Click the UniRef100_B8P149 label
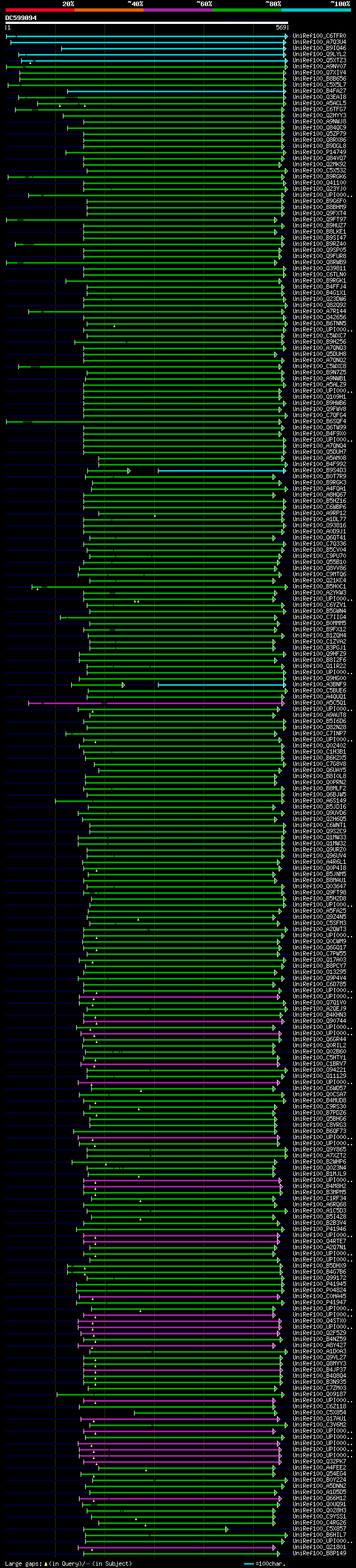Viewport: 356px width, 1568px height. (319, 1553)
